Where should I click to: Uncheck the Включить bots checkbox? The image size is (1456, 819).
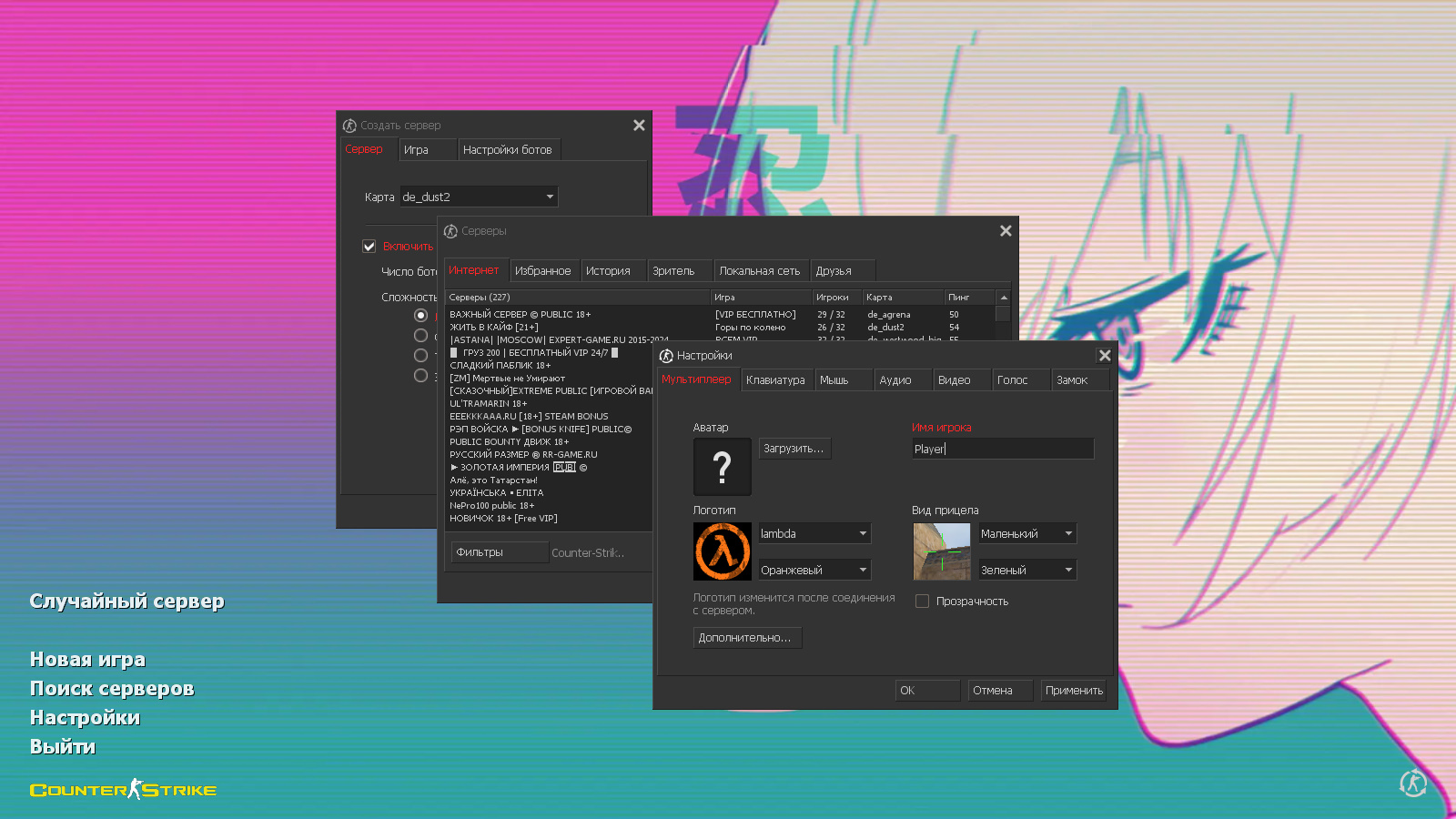point(369,247)
